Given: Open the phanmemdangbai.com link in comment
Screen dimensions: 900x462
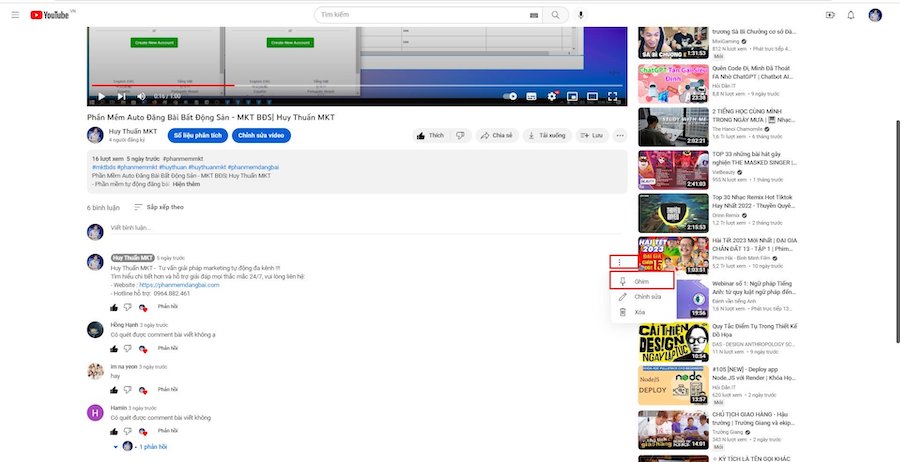Looking at the screenshot, I should pyautogui.click(x=179, y=285).
